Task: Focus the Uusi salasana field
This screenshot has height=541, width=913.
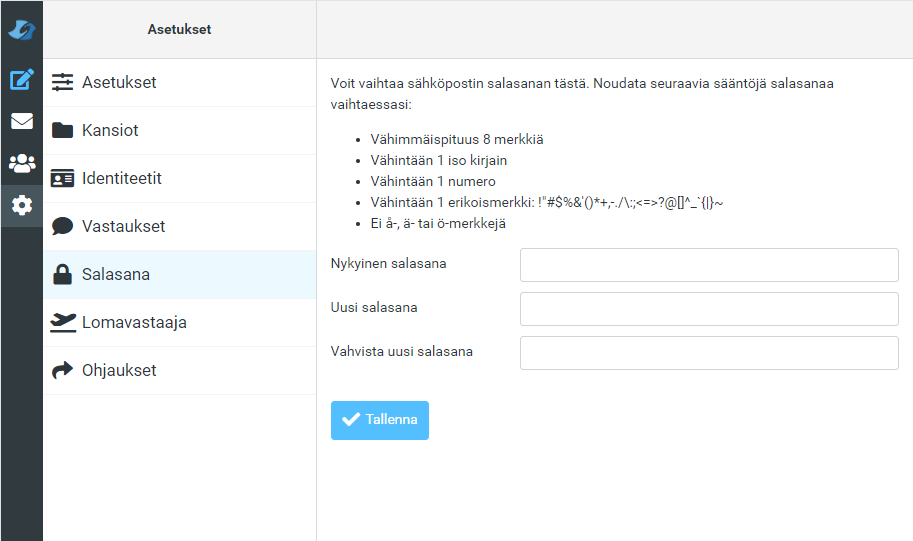Action: [x=709, y=309]
